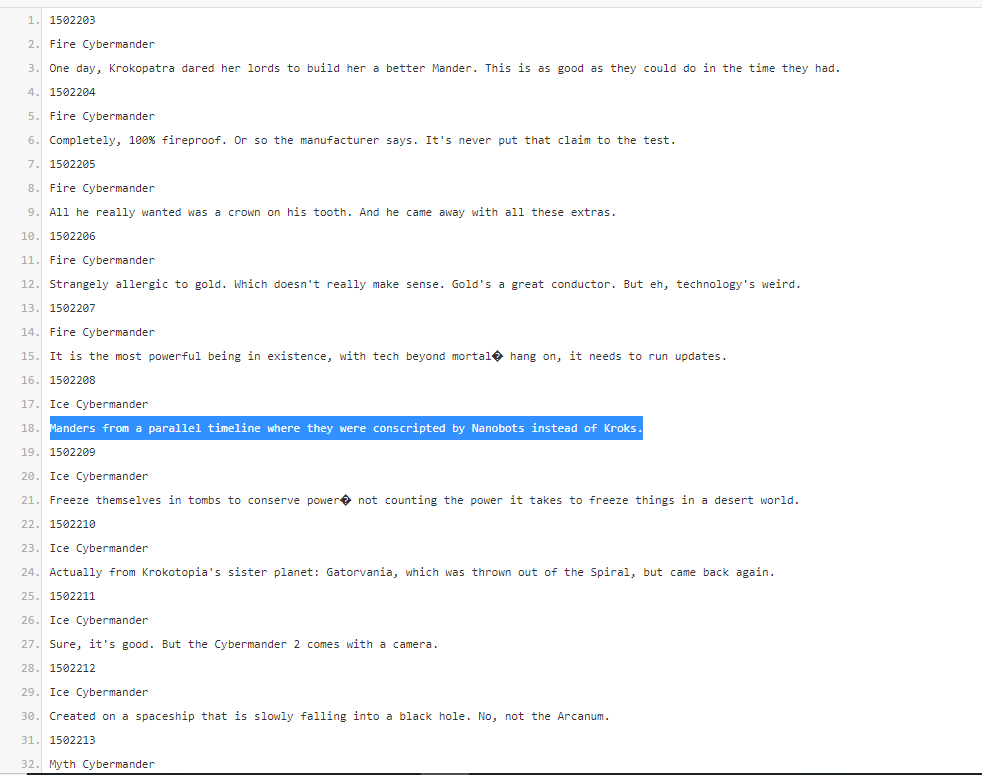This screenshot has height=775, width=982.
Task: Click the 'Cybermander 2 comes with a camera' line
Action: (x=244, y=645)
